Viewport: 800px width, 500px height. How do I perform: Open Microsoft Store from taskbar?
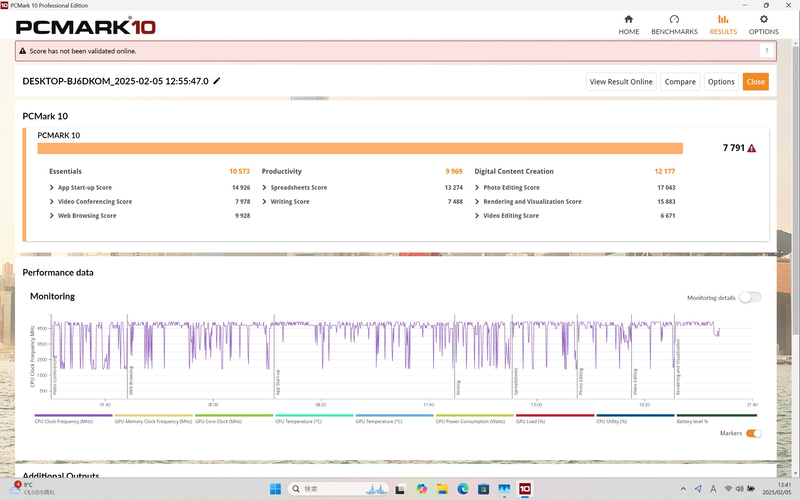[483, 489]
